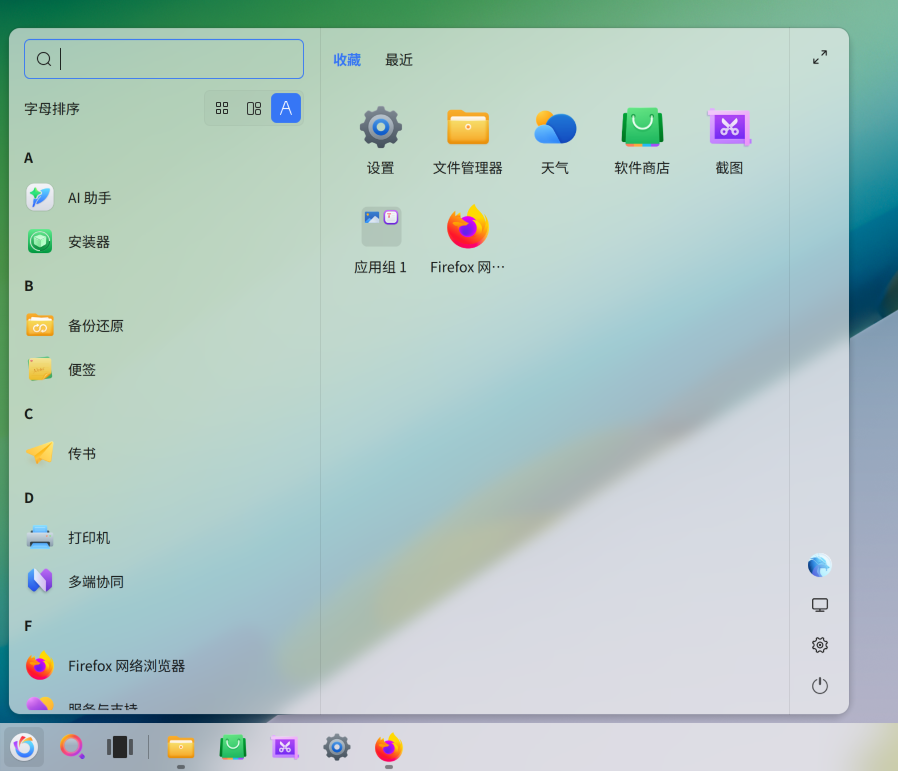Open multitasking view in the taskbar
Viewport: 898px width, 771px height.
click(120, 747)
